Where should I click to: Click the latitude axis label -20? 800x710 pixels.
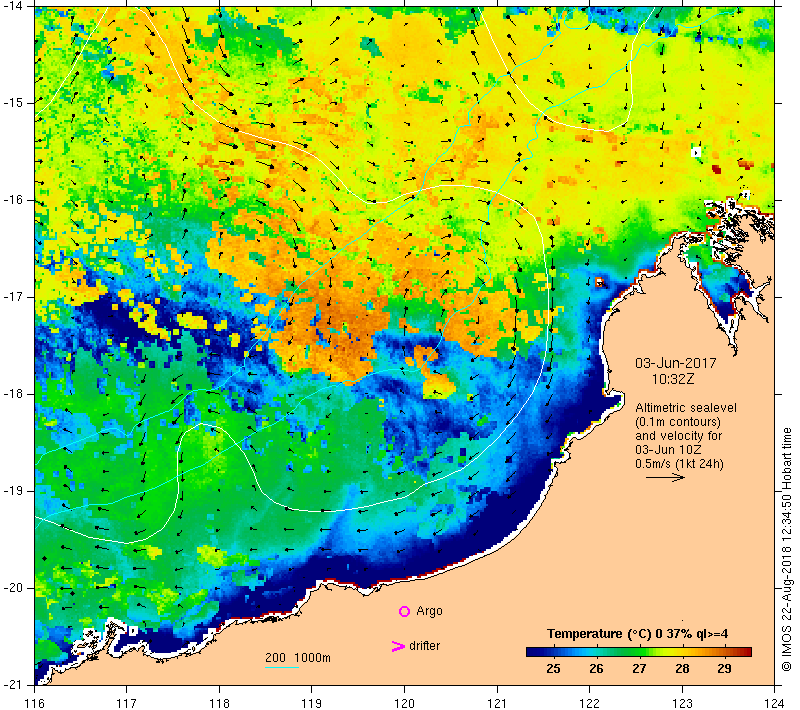point(13,588)
